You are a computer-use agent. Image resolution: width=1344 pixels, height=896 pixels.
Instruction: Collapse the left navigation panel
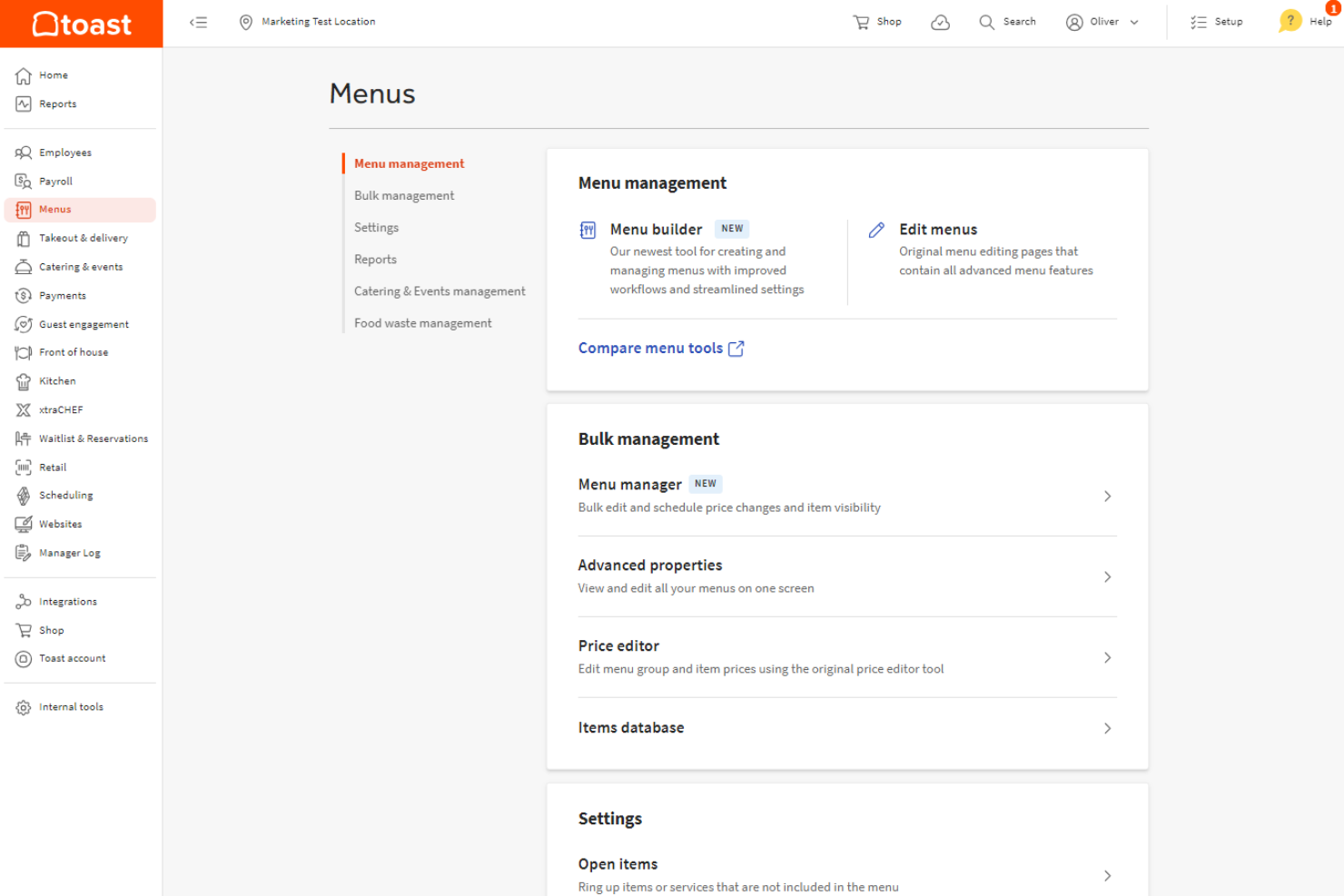(x=199, y=22)
